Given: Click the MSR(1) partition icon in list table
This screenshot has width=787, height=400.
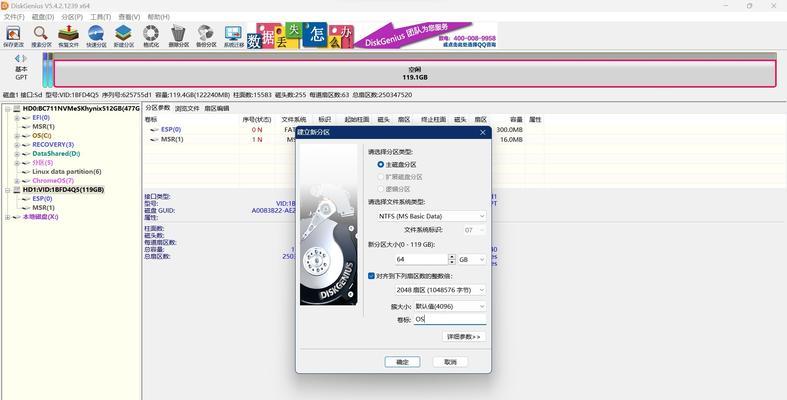Looking at the screenshot, I should click(x=155, y=140).
